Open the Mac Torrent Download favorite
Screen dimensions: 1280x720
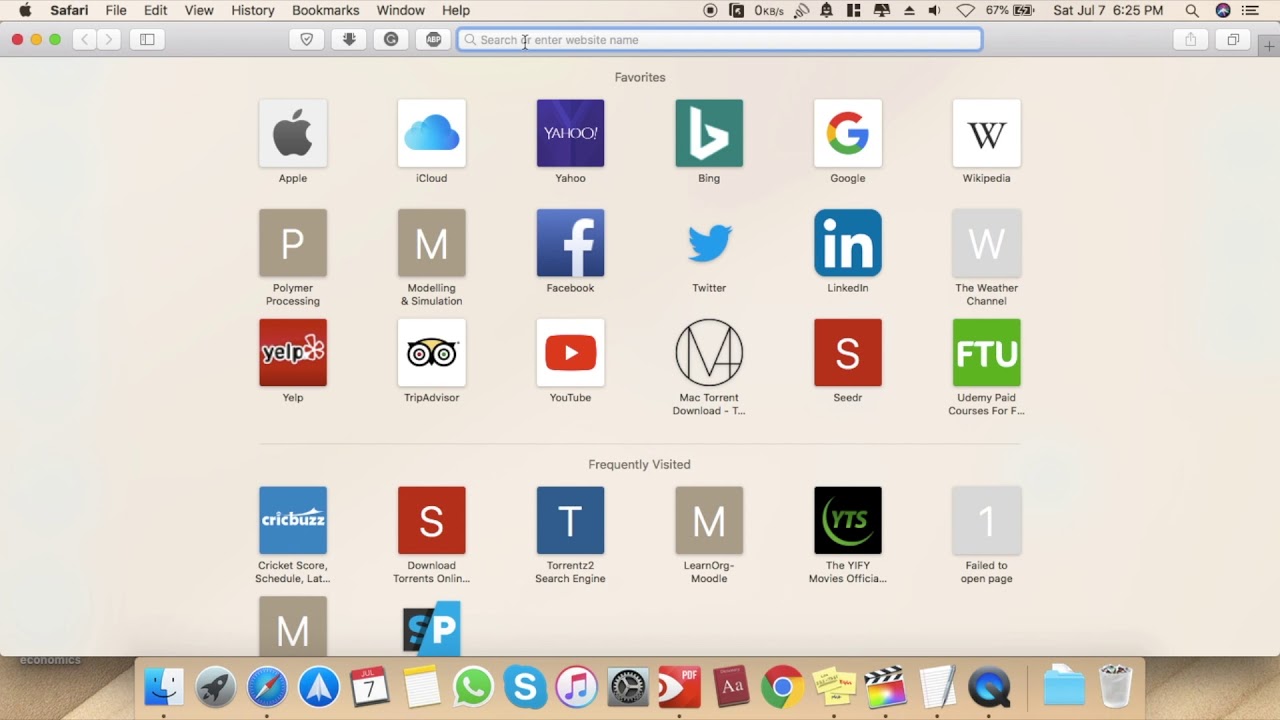[x=709, y=353]
